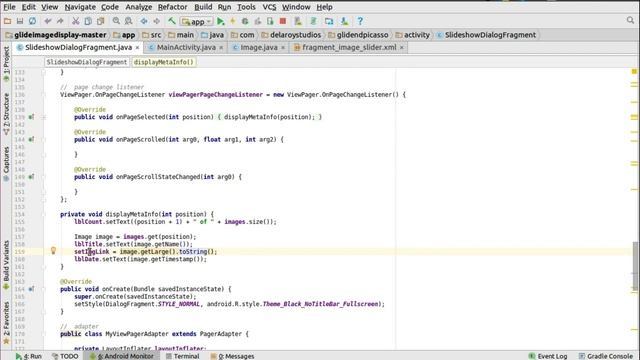Image resolution: width=640 pixels, height=360 pixels.
Task: Click the yellow analysis status indicator top right
Action: click(x=634, y=71)
